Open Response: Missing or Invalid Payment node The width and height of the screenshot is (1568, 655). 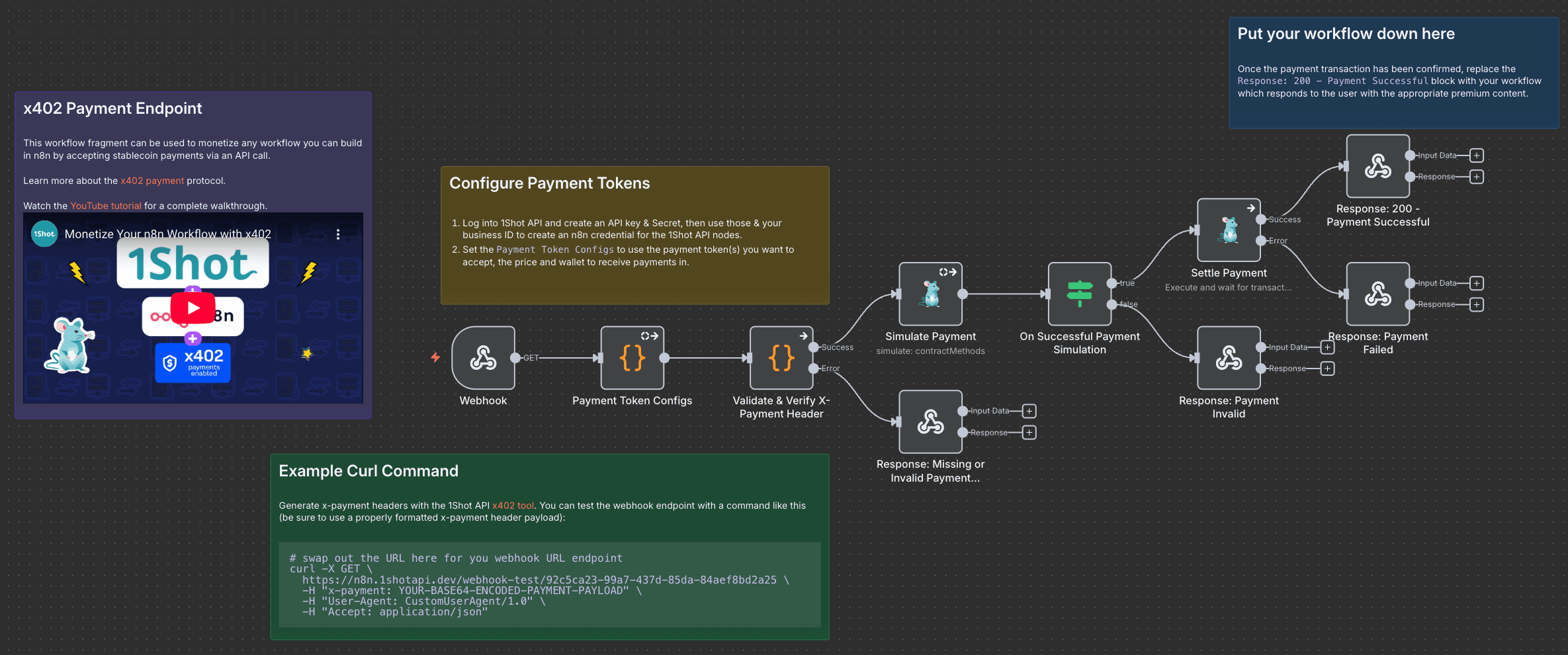(x=930, y=421)
